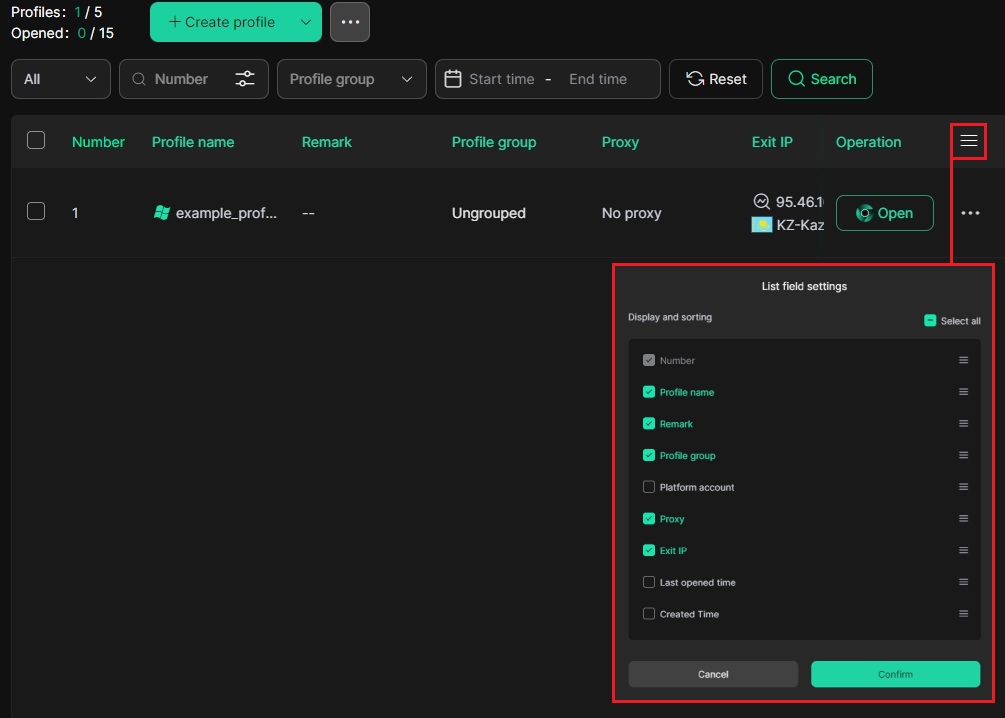The image size is (1005, 718).
Task: Click the Search button
Action: 822,79
